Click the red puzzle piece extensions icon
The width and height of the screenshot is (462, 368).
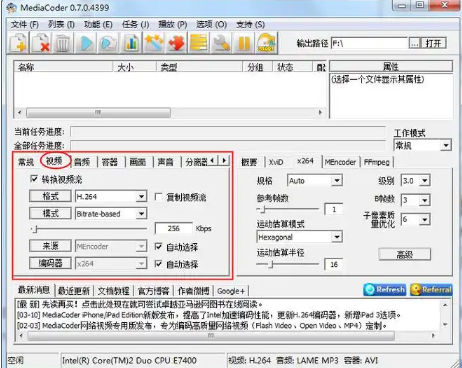[176, 43]
